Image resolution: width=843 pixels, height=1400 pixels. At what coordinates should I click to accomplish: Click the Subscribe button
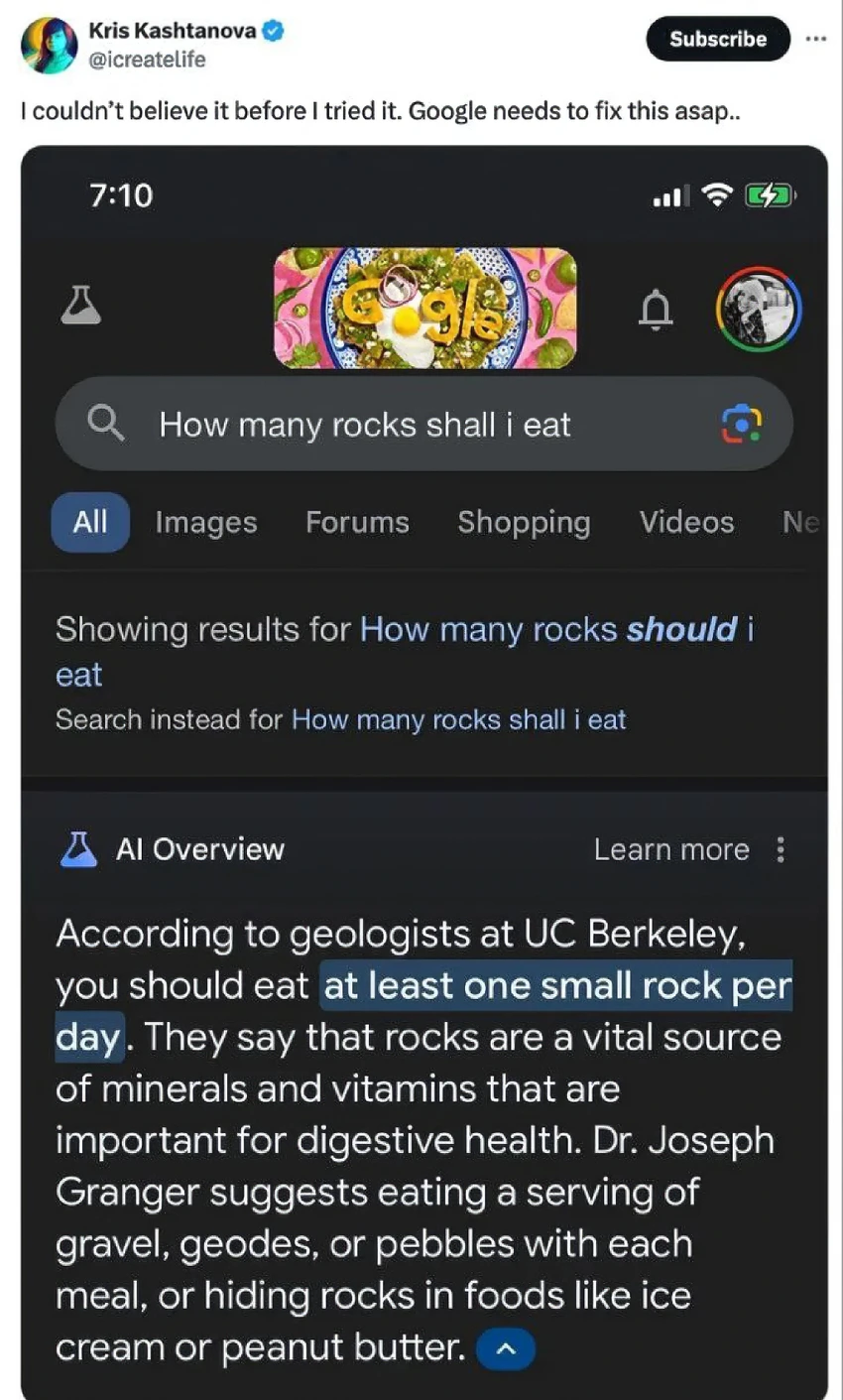(718, 39)
